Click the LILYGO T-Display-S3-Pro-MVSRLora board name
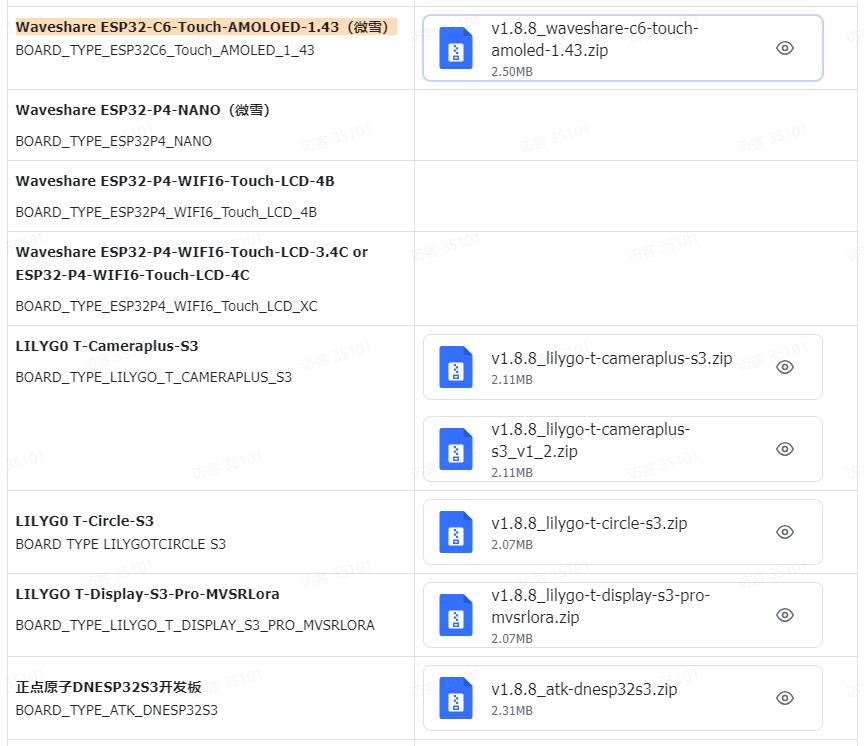864x746 pixels. point(147,594)
